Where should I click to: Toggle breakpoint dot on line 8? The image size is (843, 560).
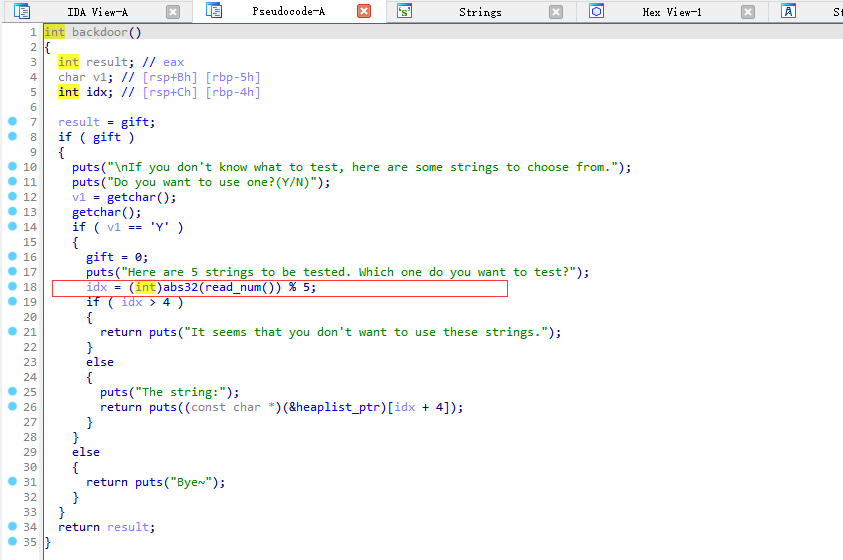12,137
